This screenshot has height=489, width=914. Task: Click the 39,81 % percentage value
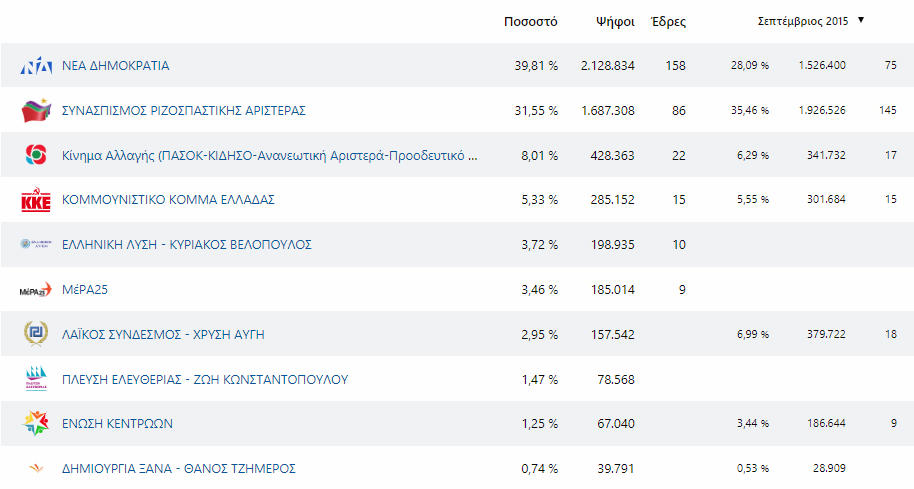pos(536,66)
